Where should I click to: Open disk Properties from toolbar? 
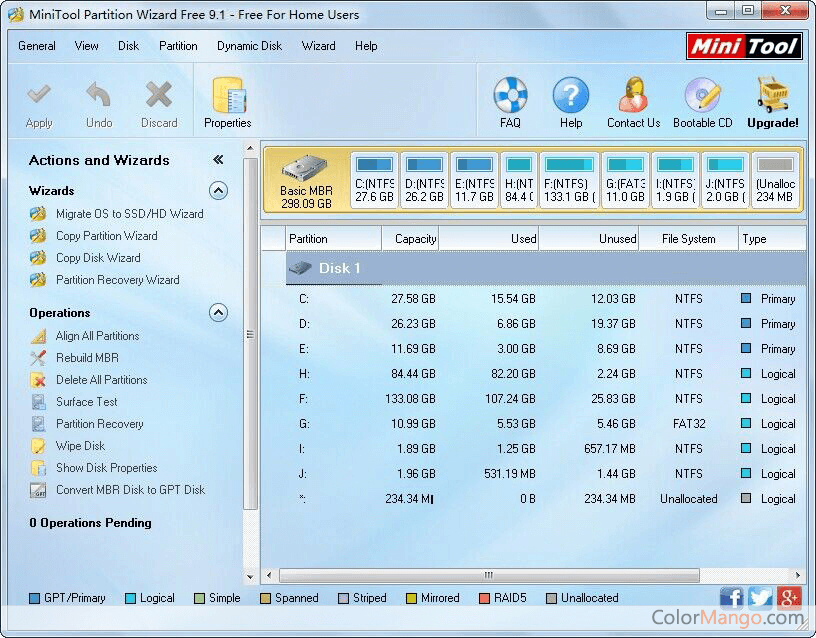click(x=228, y=97)
